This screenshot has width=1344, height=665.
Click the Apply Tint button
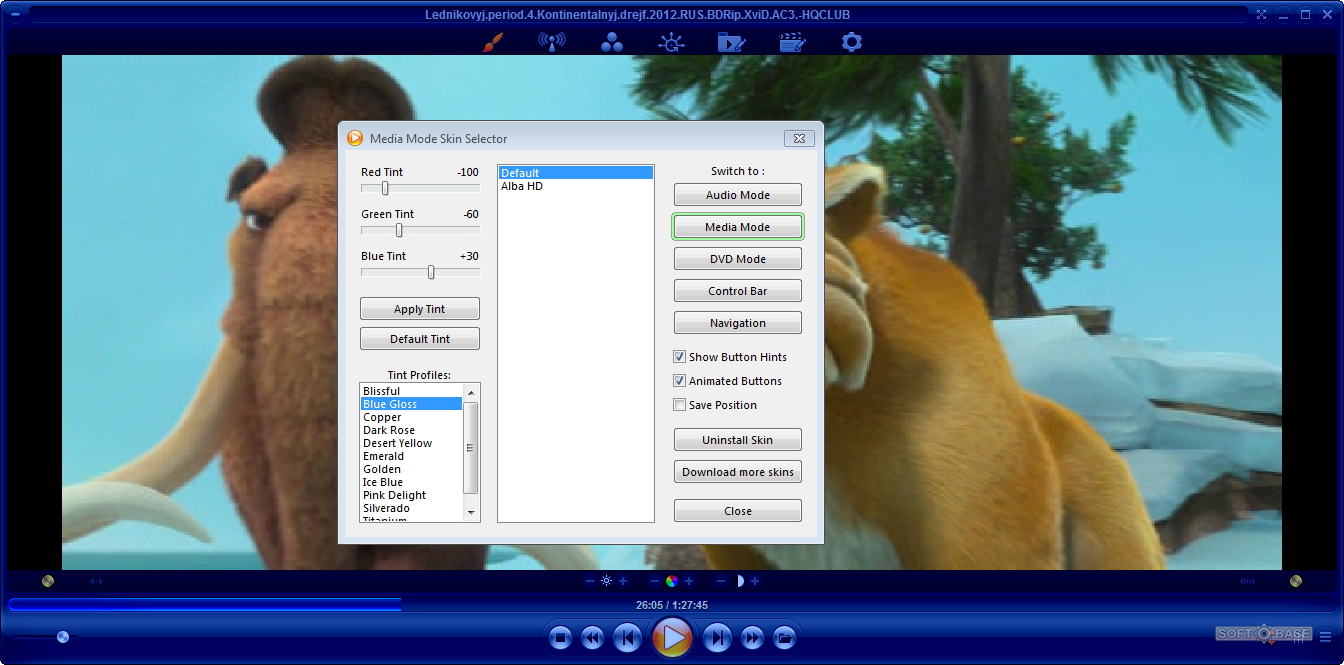click(420, 309)
